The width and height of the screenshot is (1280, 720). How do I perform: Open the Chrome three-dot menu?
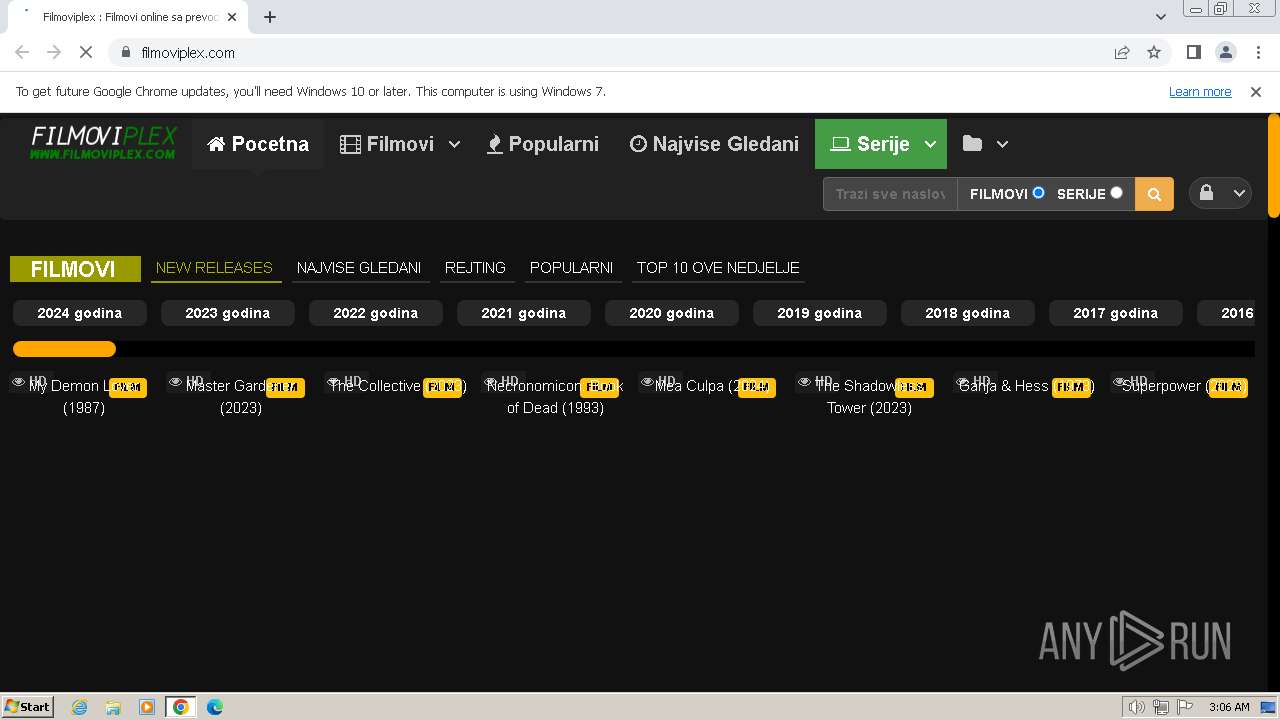[1257, 52]
